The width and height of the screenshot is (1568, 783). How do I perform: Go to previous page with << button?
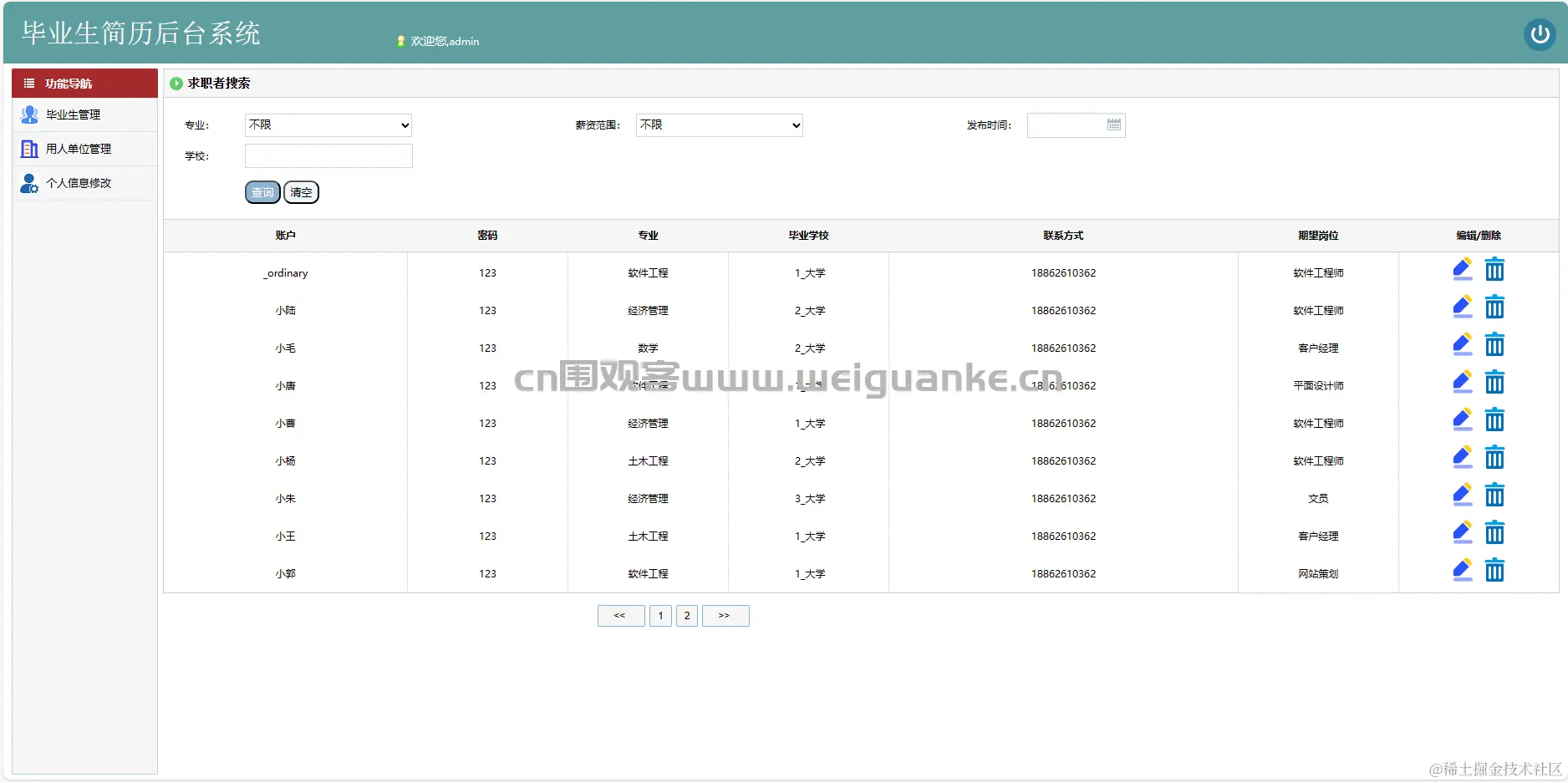point(621,616)
